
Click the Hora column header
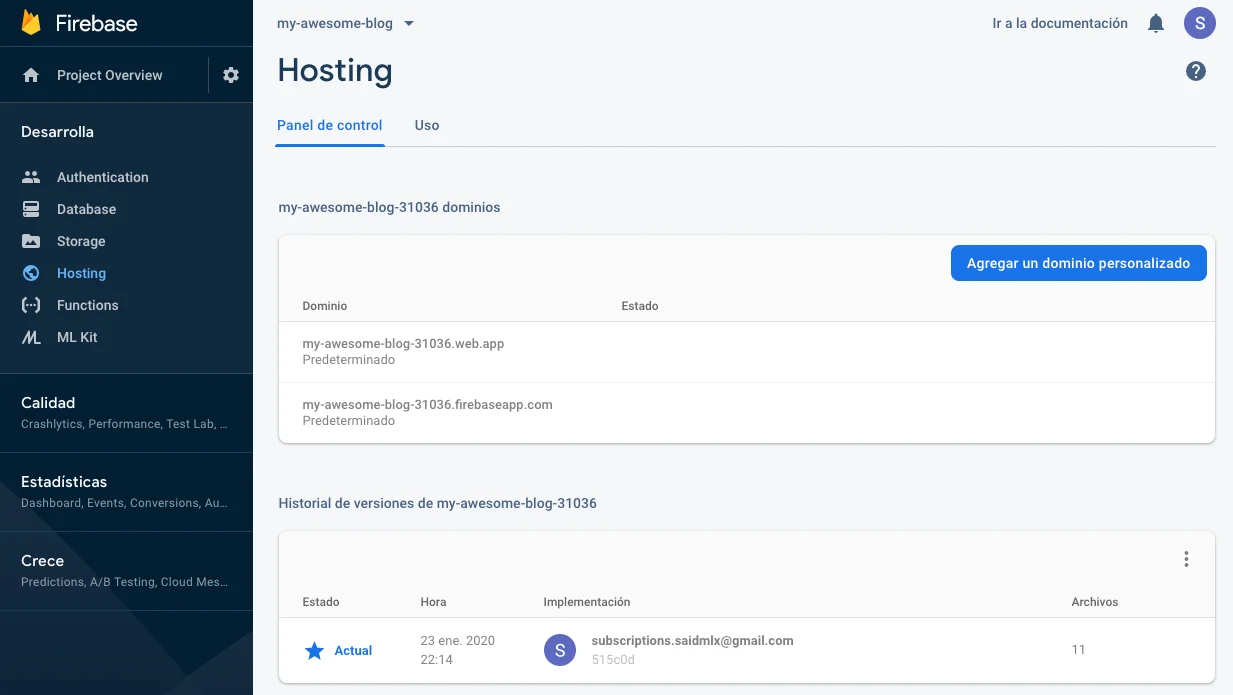click(433, 602)
